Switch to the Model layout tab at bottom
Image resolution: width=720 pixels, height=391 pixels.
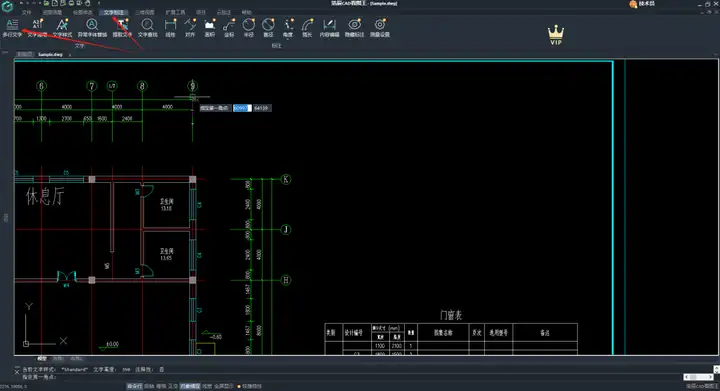coord(42,358)
